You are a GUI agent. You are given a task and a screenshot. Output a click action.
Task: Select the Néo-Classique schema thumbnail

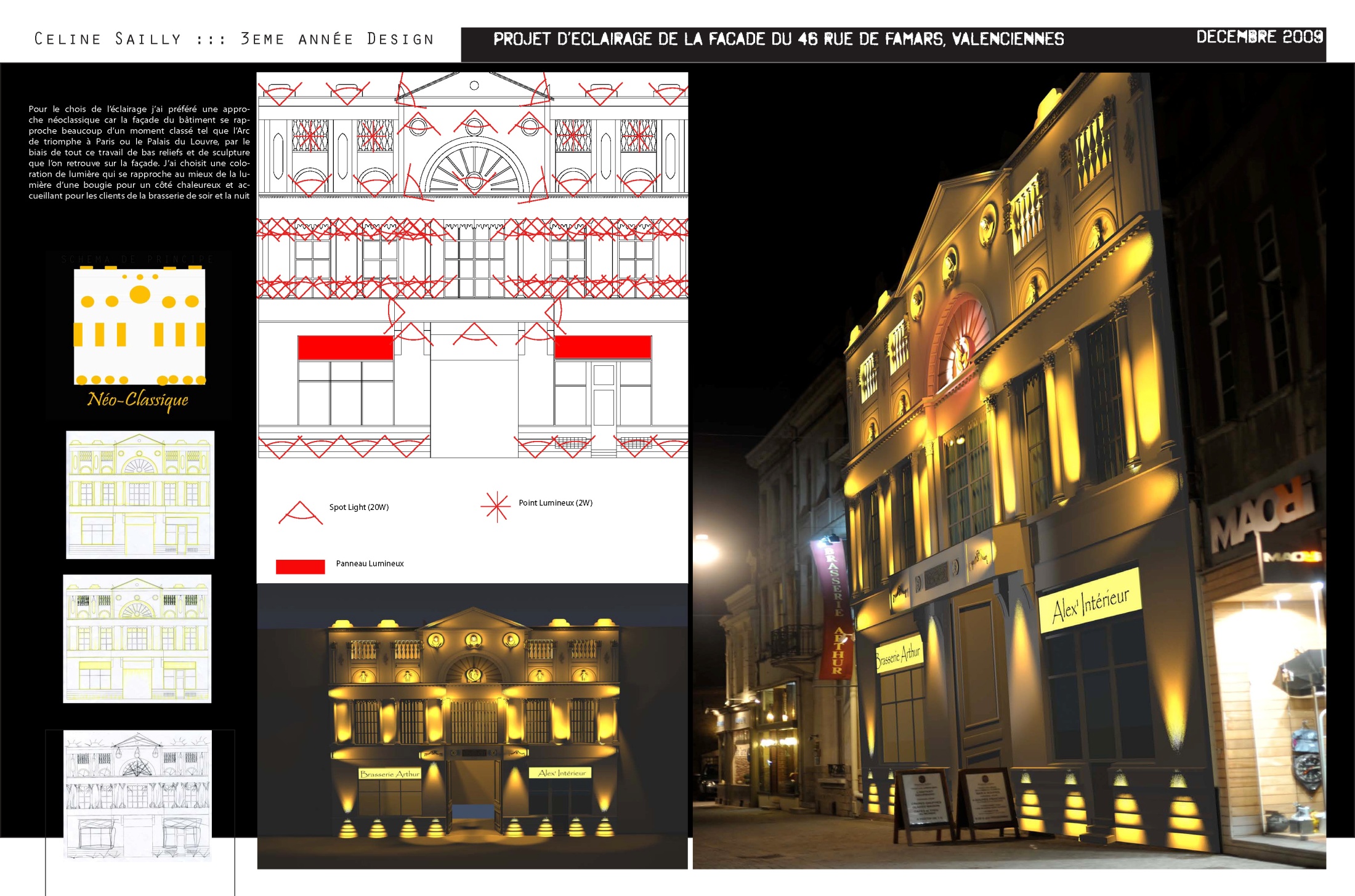139,336
